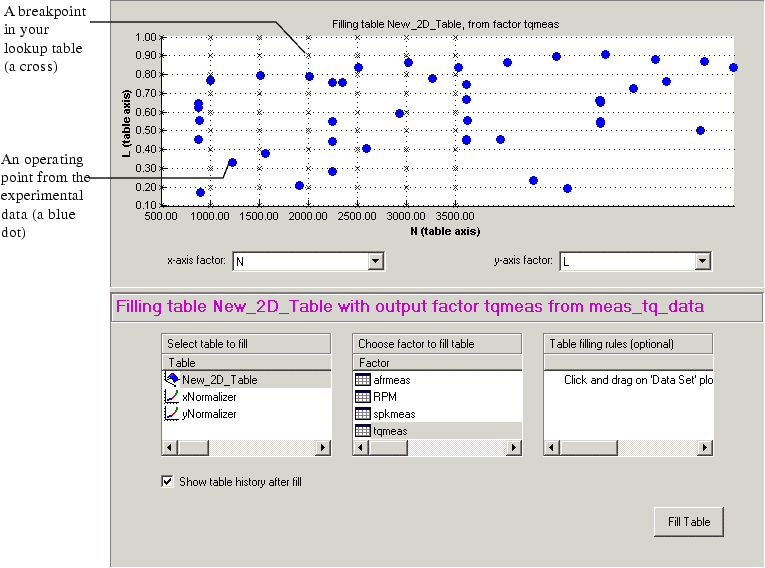Click the 1.00 y-axis tick label
The width and height of the screenshot is (765, 568).
pos(145,37)
